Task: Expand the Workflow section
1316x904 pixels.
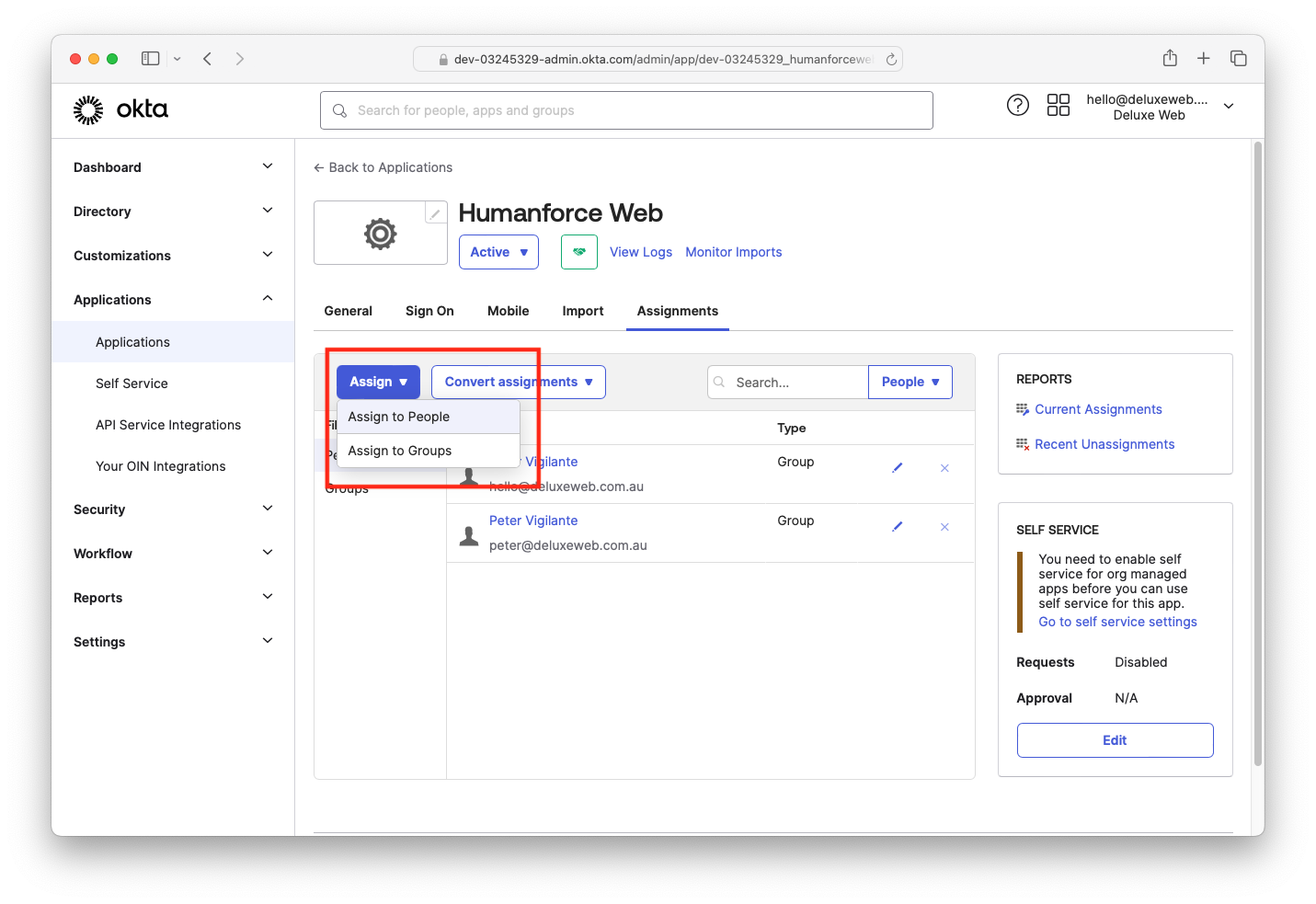Action: coord(268,553)
